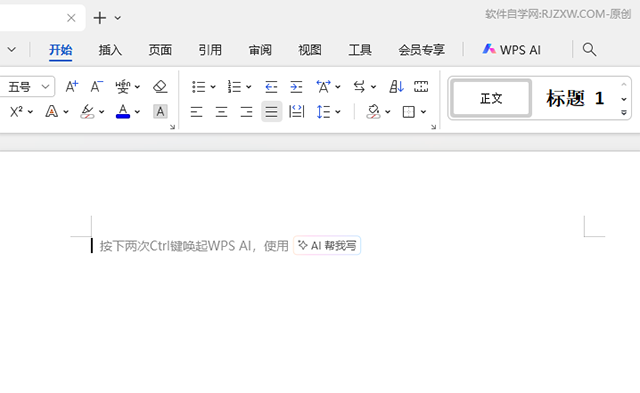
Task: Open search with the magnifier icon
Action: (589, 50)
